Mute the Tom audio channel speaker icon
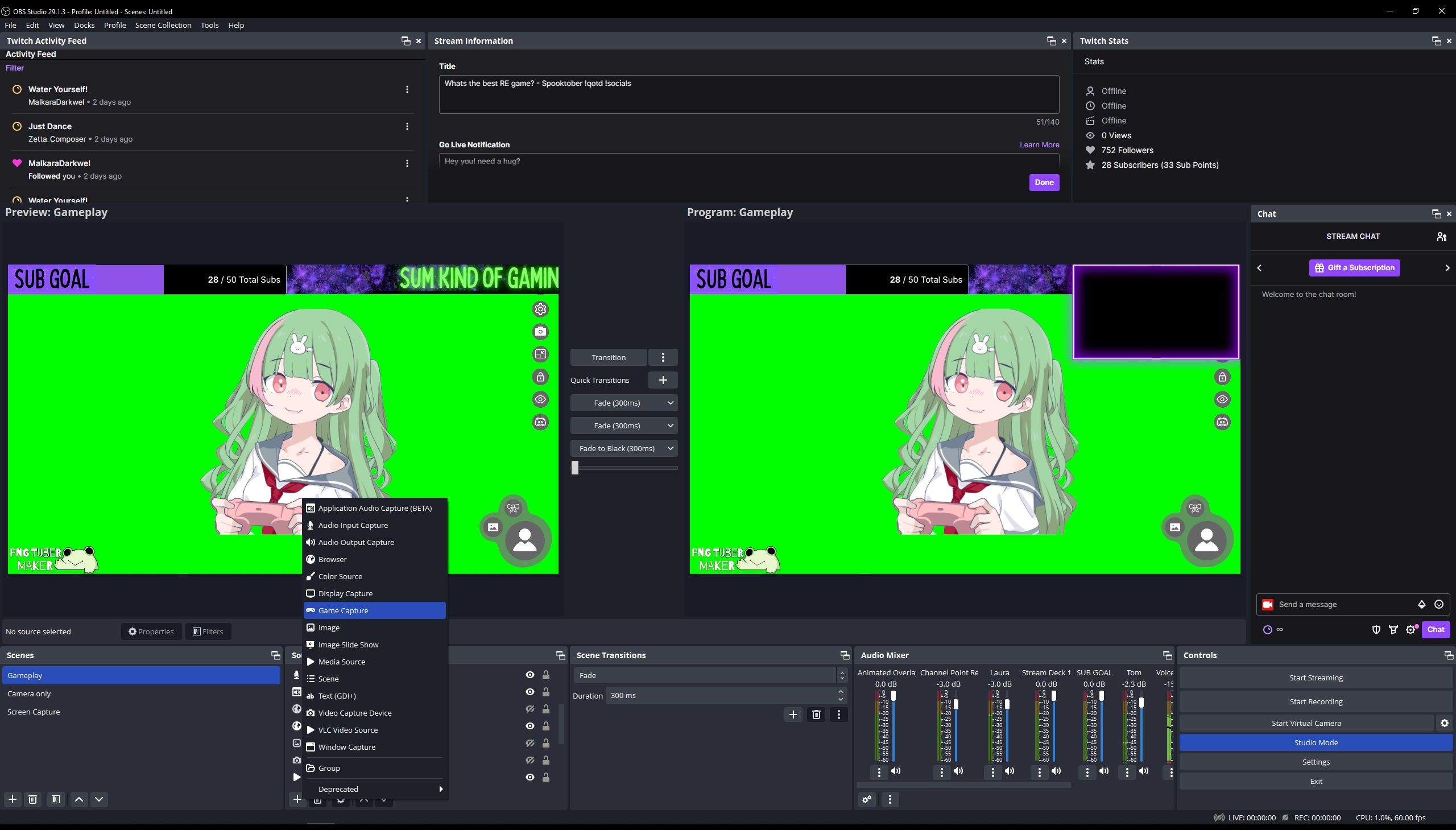 [1144, 771]
